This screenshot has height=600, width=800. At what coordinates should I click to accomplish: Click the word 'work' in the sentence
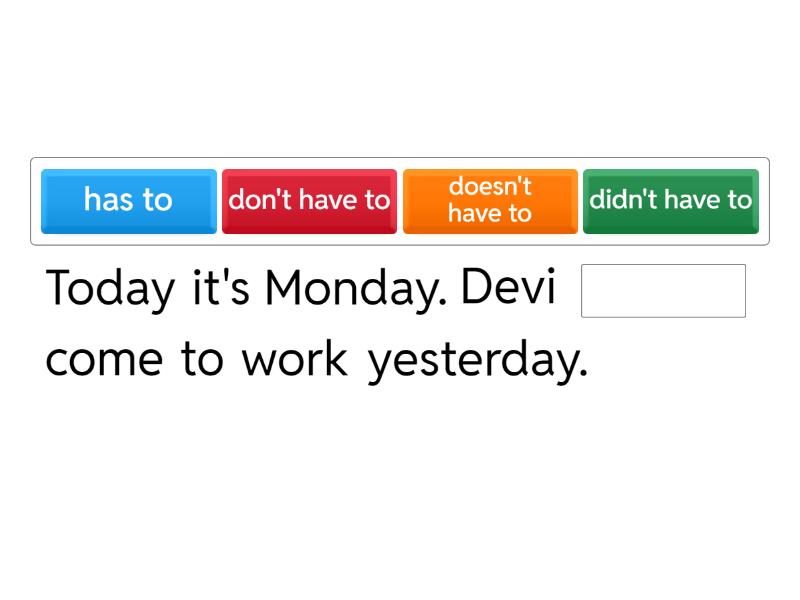[x=294, y=360]
